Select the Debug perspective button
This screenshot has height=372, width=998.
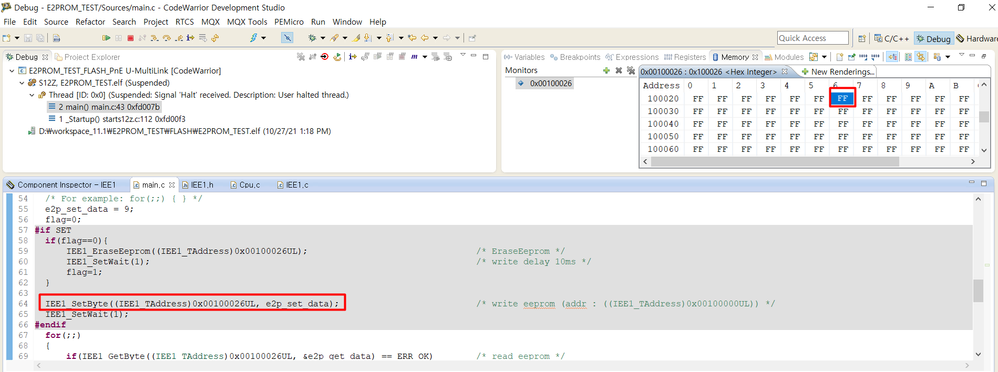(933, 39)
